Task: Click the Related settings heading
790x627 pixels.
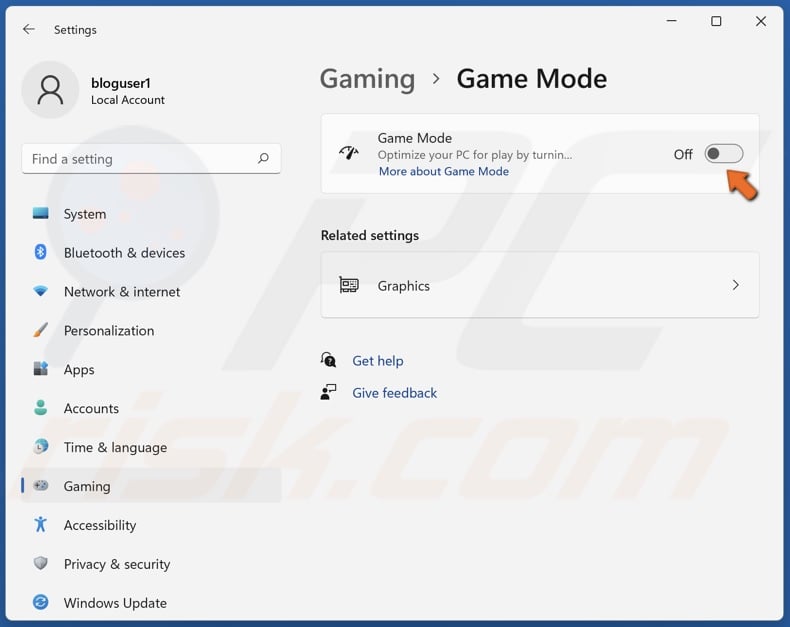Action: pyautogui.click(x=370, y=235)
